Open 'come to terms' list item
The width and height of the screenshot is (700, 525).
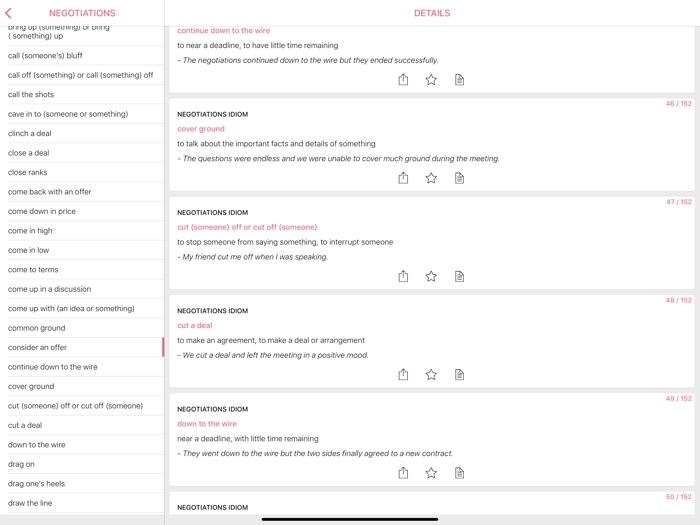pyautogui.click(x=82, y=269)
